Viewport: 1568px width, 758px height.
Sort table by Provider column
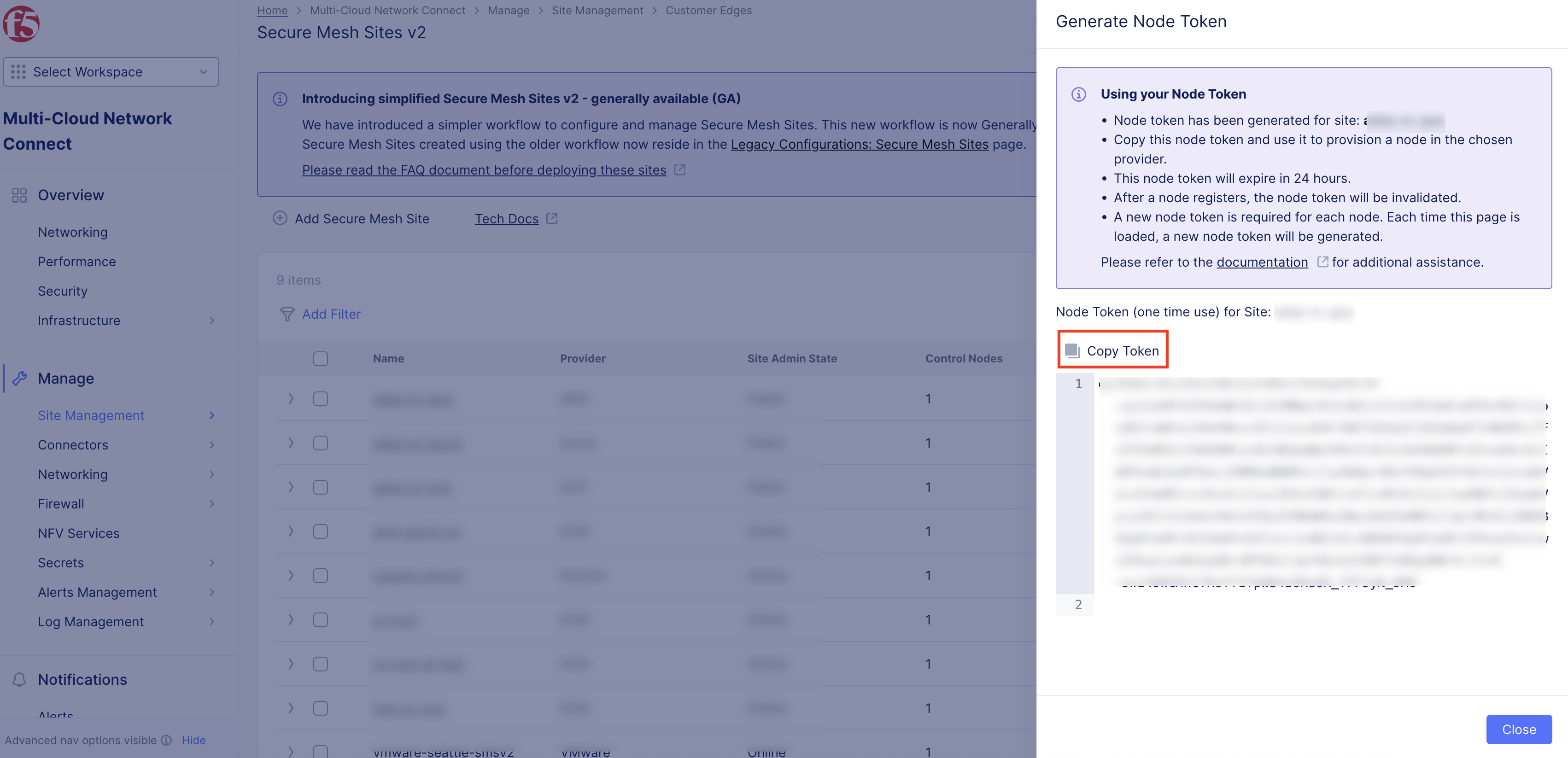583,359
